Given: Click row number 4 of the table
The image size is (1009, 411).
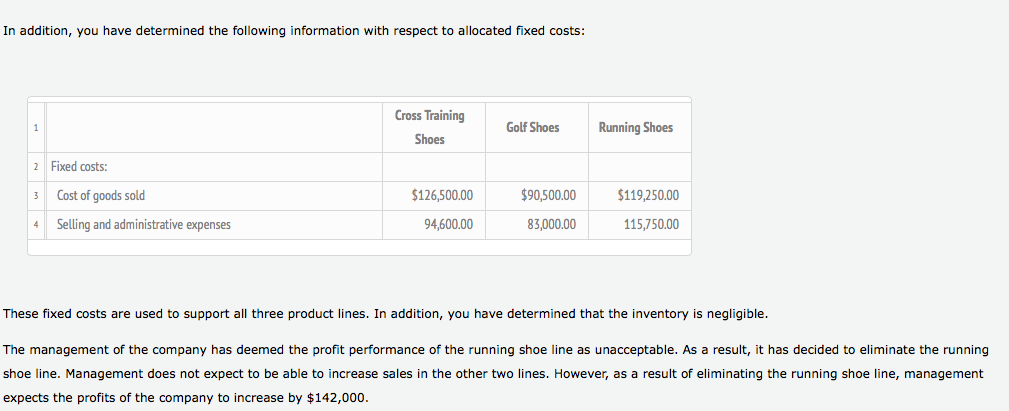Looking at the screenshot, I should [x=35, y=225].
